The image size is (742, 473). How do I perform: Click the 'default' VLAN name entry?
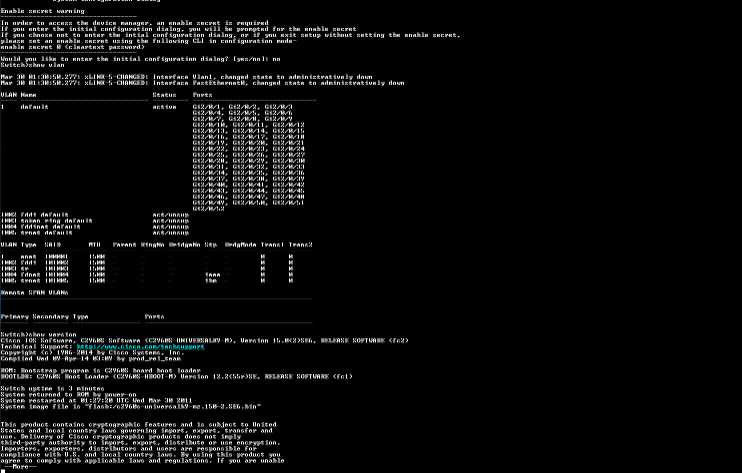pyautogui.click(x=34, y=107)
